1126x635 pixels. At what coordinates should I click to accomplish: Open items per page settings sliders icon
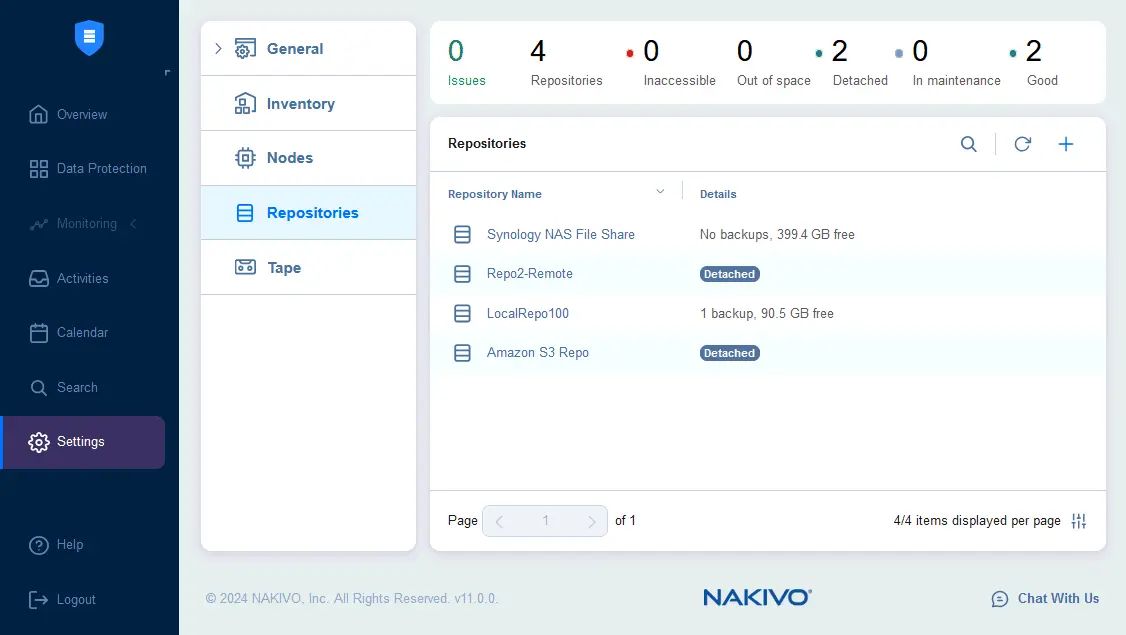pos(1079,521)
